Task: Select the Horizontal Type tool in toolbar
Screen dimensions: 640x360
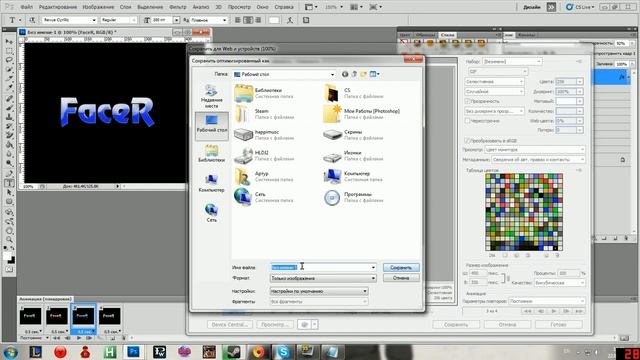Action: [9, 183]
